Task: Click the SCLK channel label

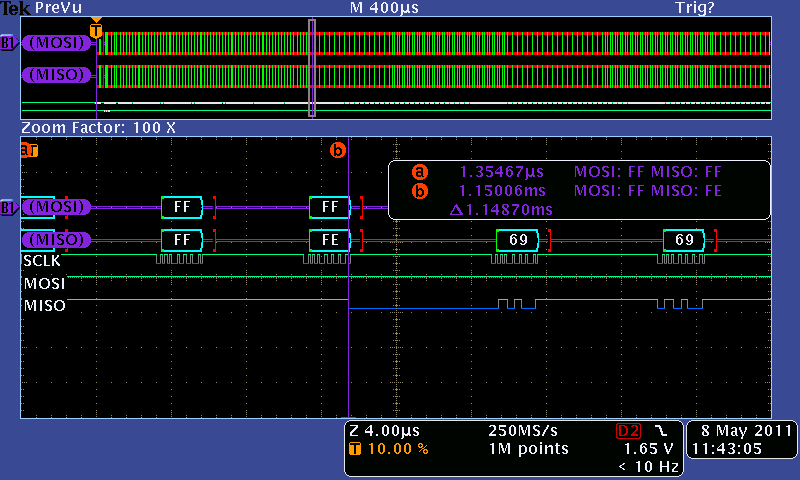Action: (42, 261)
